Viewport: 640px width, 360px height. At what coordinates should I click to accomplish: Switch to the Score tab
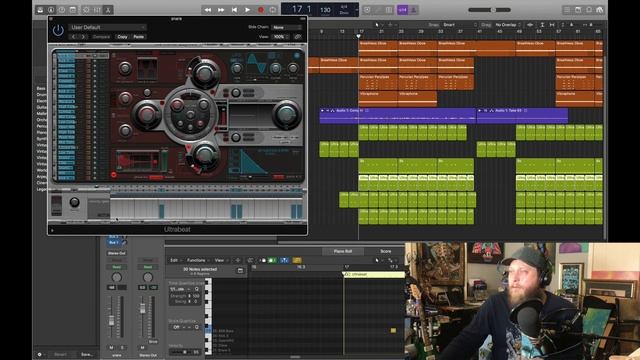(386, 251)
